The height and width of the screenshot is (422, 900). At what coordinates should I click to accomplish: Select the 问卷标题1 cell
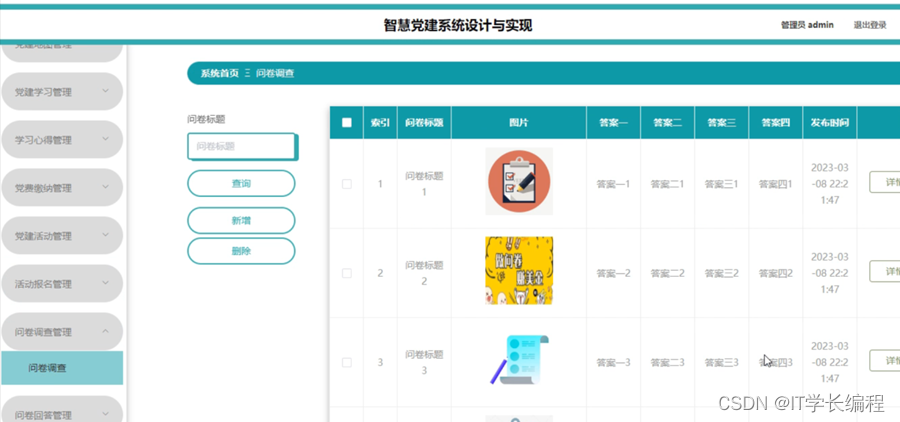tap(424, 184)
